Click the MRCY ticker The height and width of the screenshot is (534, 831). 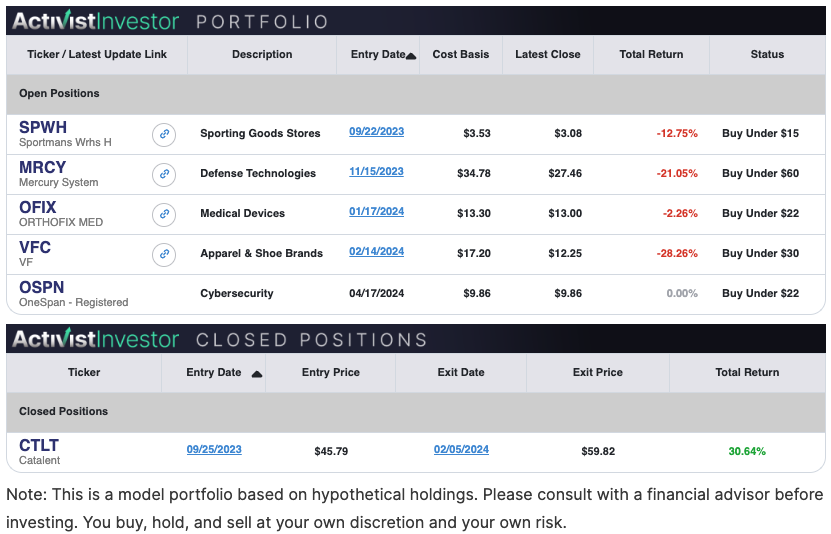(x=42, y=167)
